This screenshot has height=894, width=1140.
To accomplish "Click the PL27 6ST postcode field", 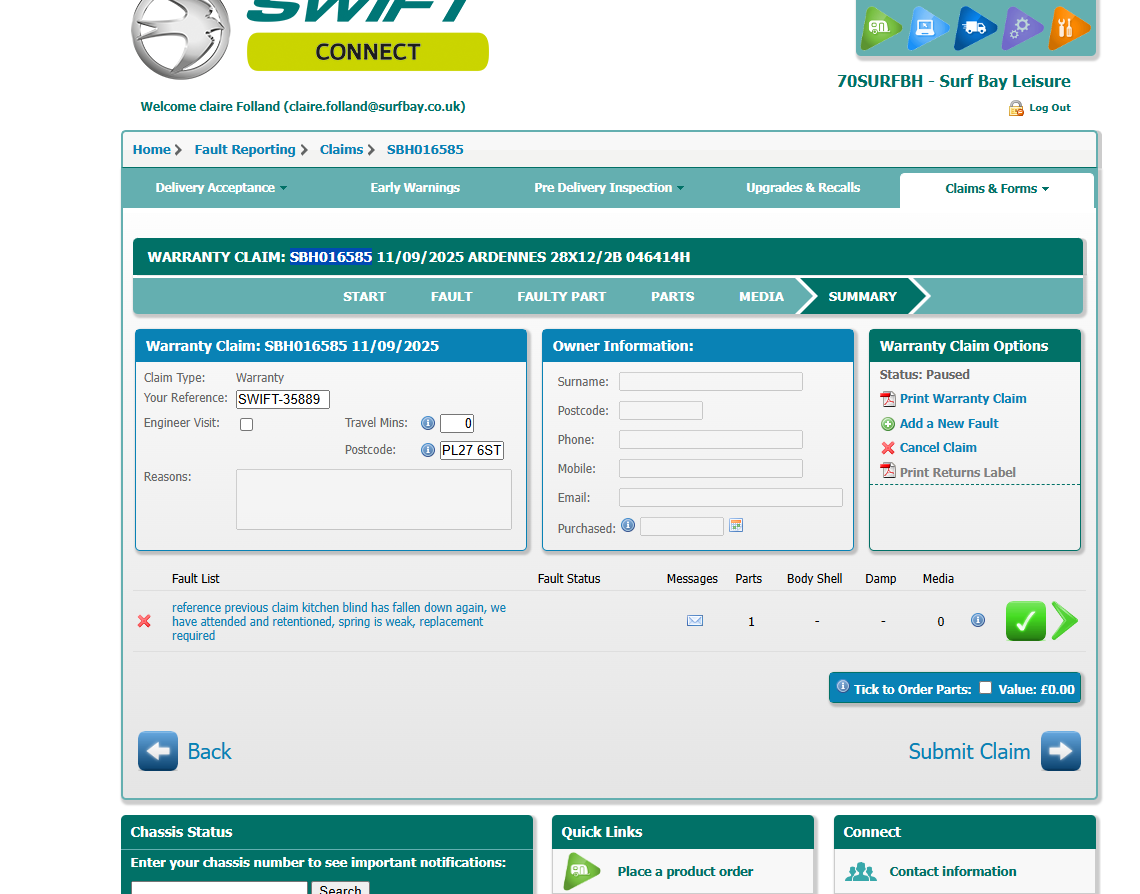I will point(472,450).
